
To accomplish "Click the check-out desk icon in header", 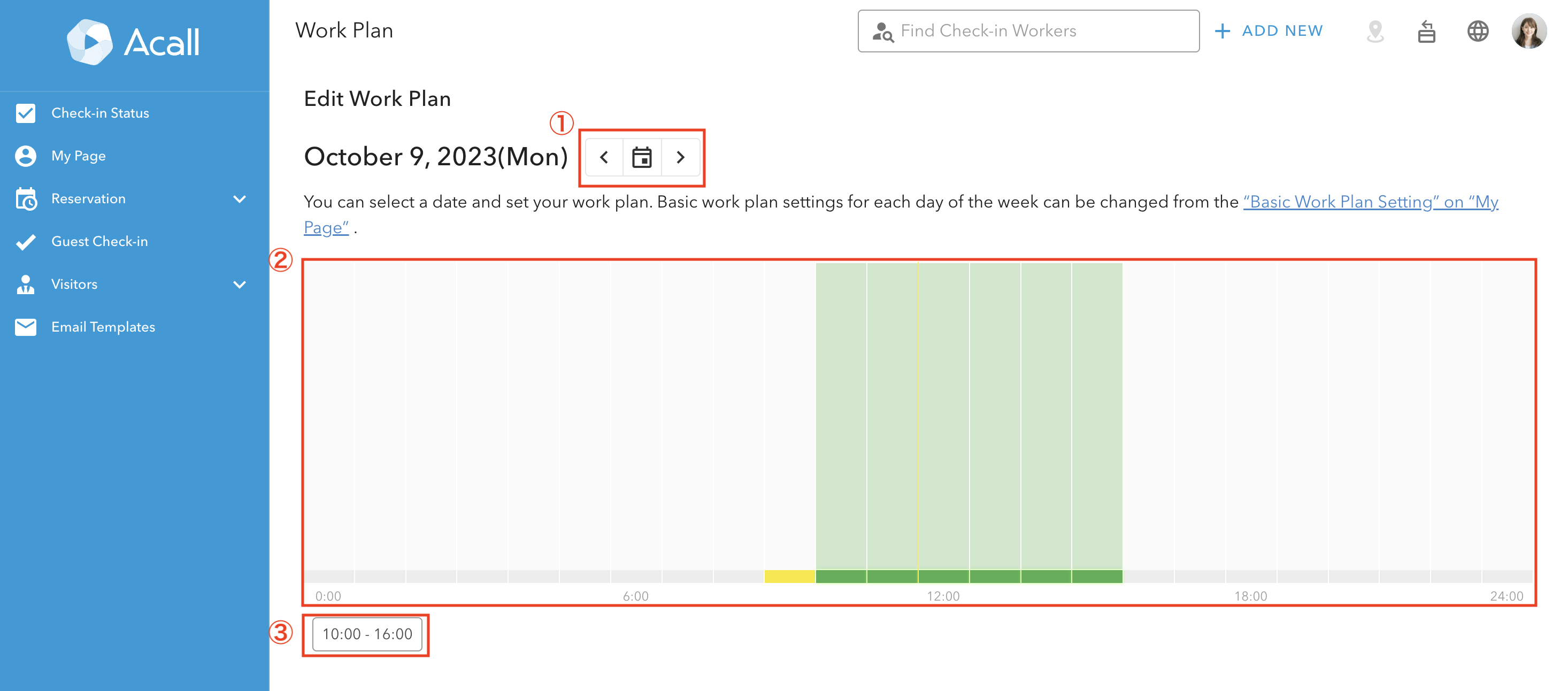I will pos(1426,31).
